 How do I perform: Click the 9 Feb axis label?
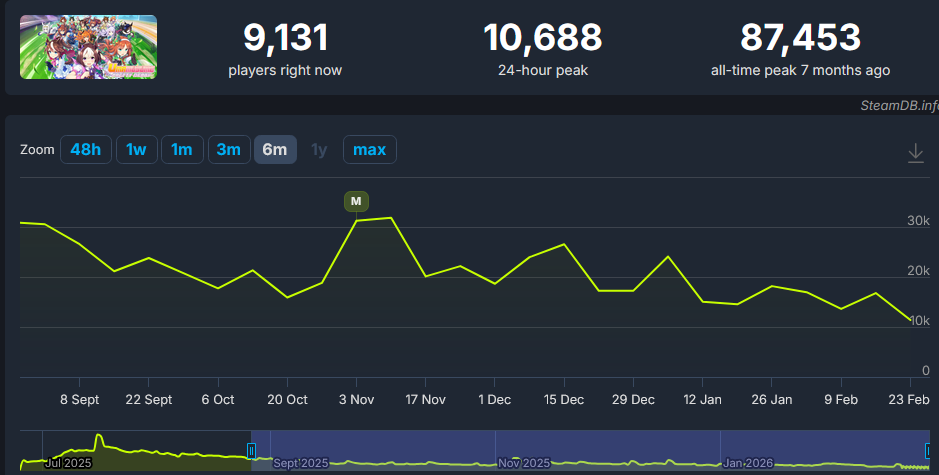pos(841,400)
